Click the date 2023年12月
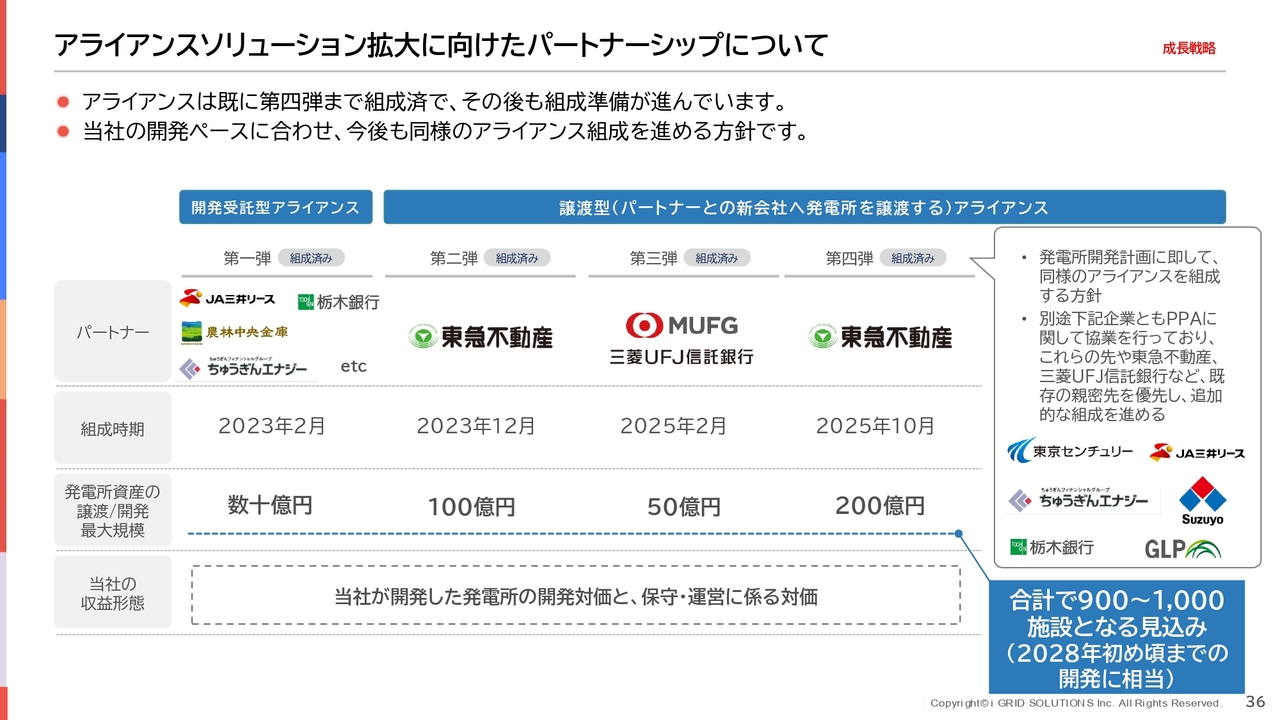Screen dimensions: 1280x720 476,426
